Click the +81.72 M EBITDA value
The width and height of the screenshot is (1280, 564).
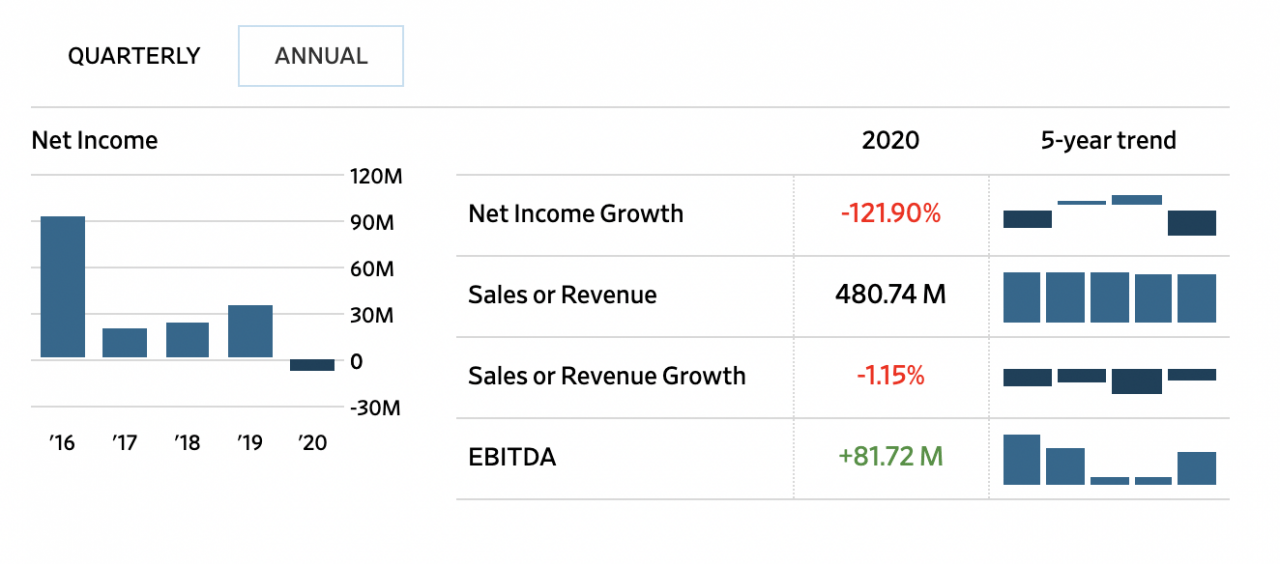pos(891,458)
